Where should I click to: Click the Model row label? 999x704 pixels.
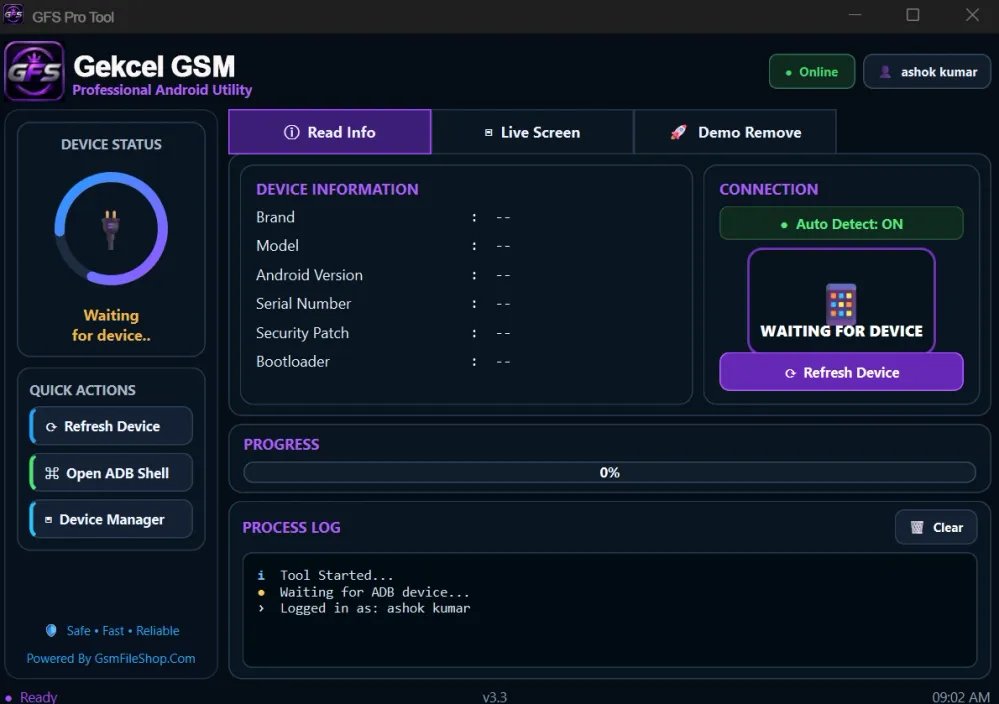click(277, 246)
